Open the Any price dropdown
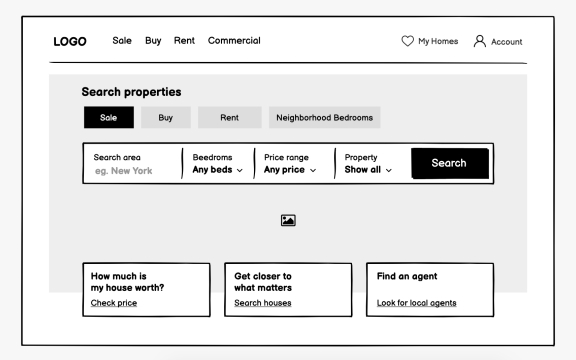Image resolution: width=576 pixels, height=360 pixels. [290, 170]
